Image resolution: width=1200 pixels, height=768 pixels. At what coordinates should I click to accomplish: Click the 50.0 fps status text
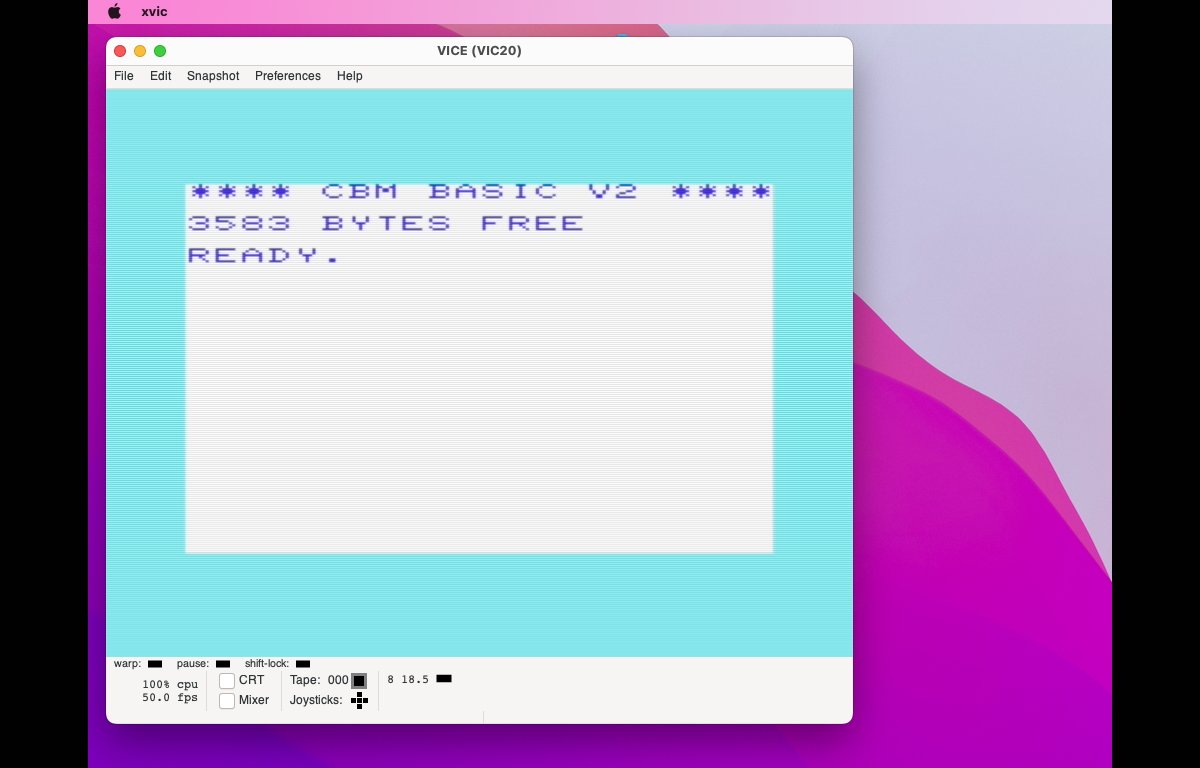[x=170, y=698]
